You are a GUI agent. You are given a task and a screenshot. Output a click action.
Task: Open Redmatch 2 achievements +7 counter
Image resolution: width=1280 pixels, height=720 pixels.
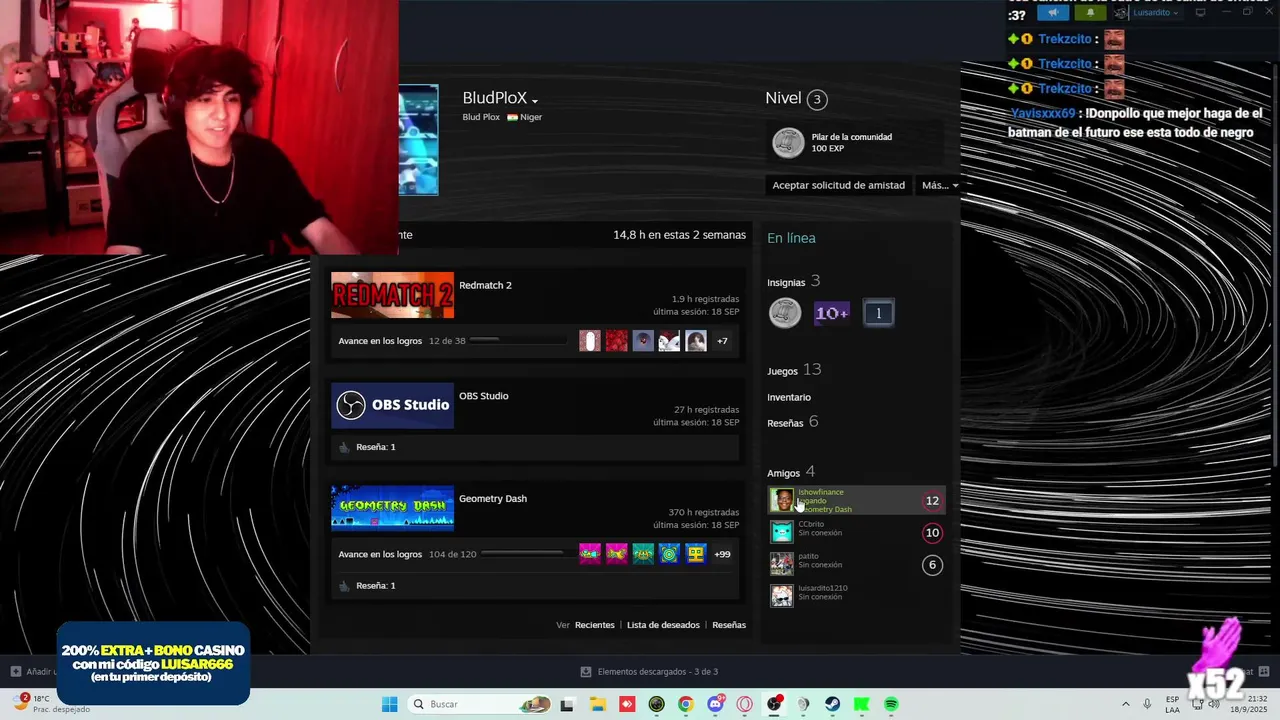[x=722, y=341]
